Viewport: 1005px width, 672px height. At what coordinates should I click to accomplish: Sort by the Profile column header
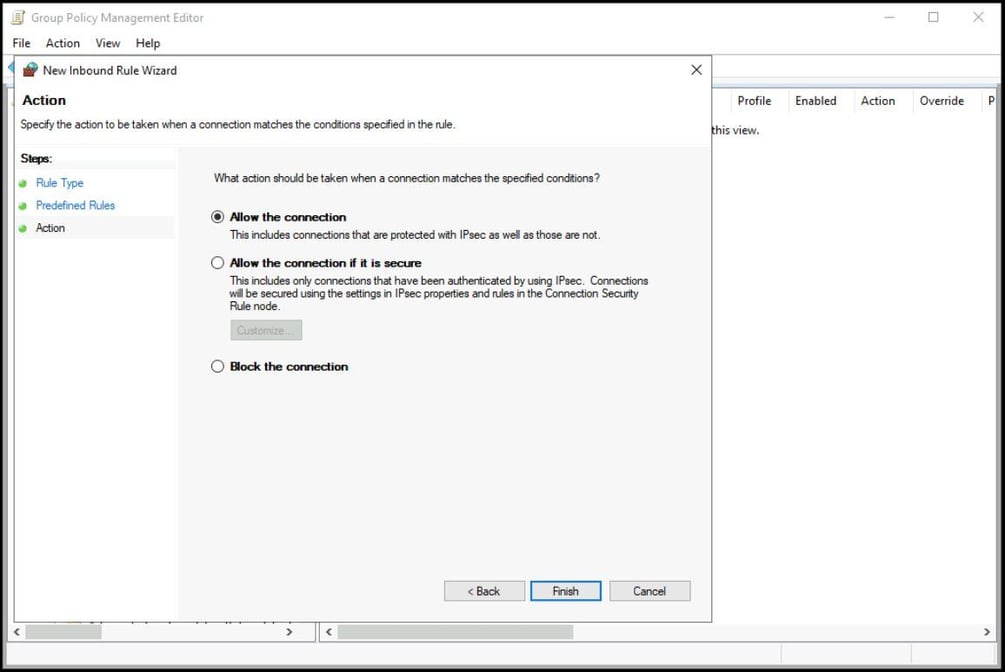click(x=754, y=101)
